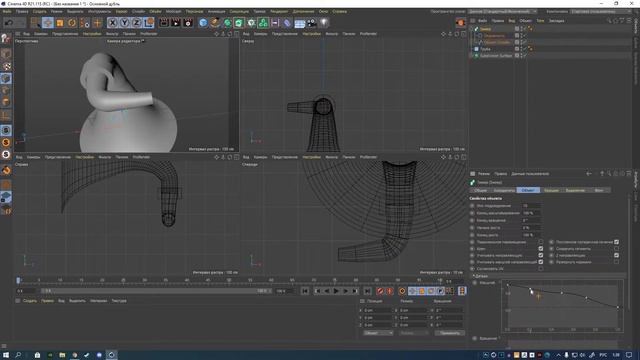The width and height of the screenshot is (640, 360).
Task: Click Render to Picture Viewer icon
Action: click(176, 23)
